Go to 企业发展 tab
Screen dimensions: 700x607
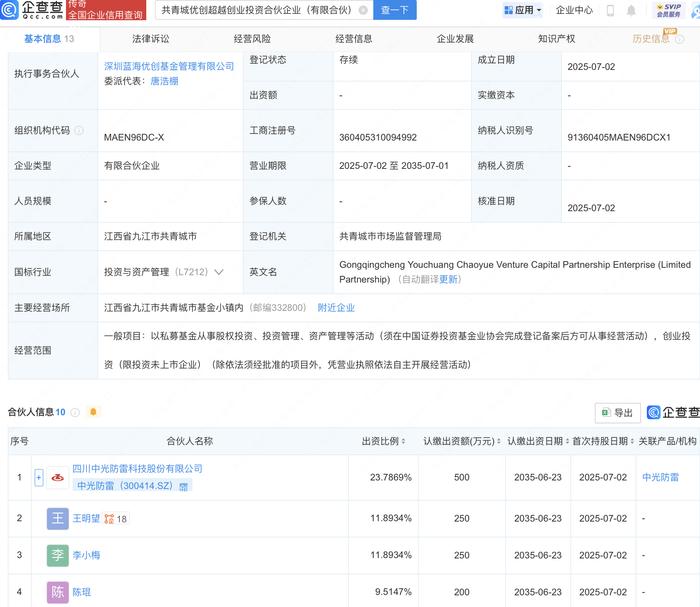(x=455, y=39)
